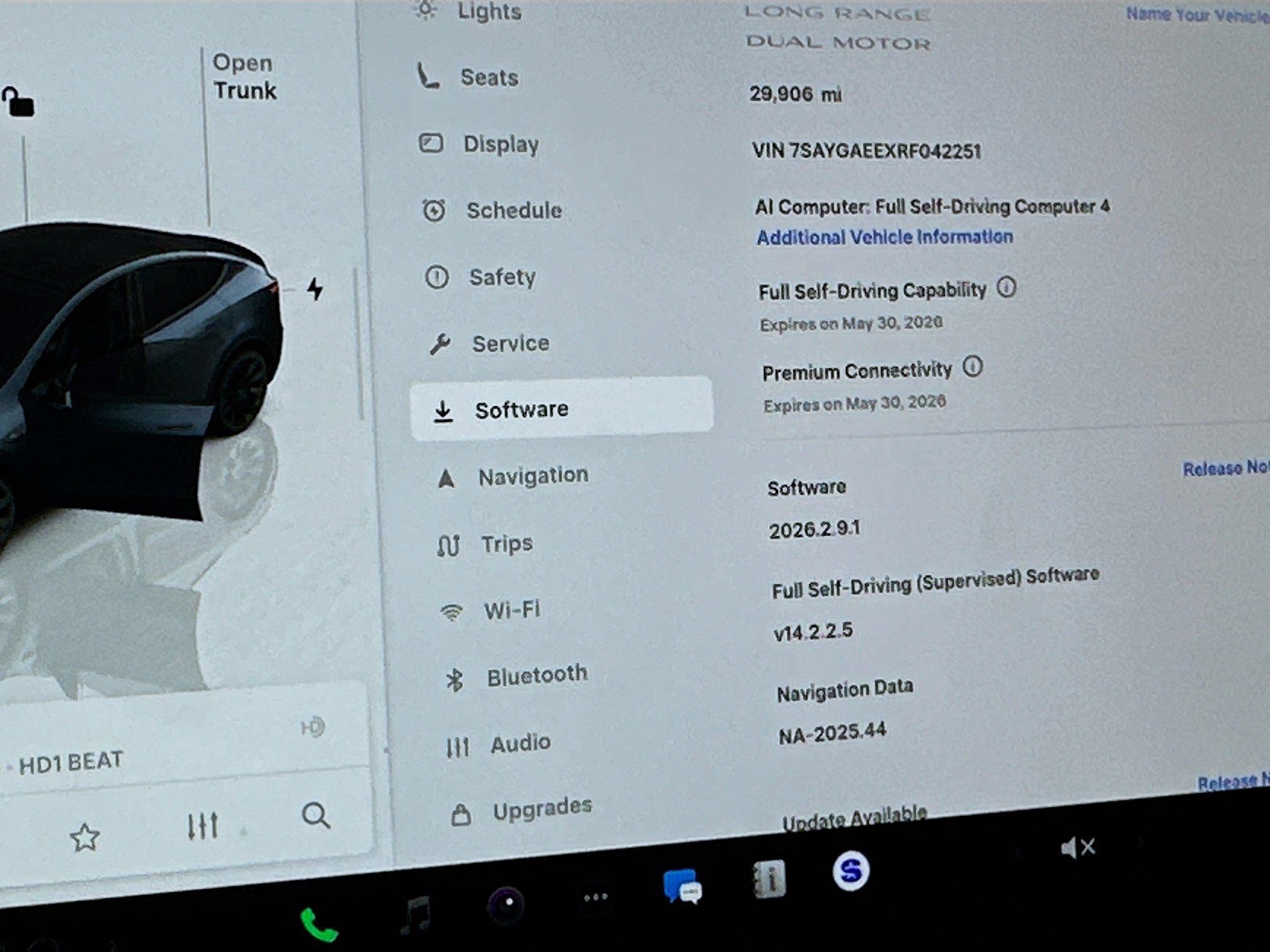The width and height of the screenshot is (1270, 952).
Task: Tap the HD radio indicator icon
Action: click(313, 728)
